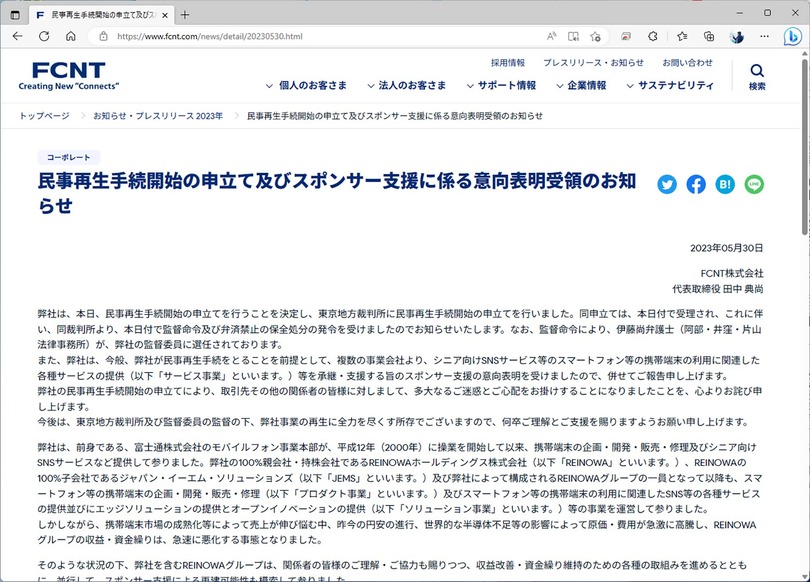The height and width of the screenshot is (582, 810).
Task: Share the article on LINE
Action: (x=754, y=184)
